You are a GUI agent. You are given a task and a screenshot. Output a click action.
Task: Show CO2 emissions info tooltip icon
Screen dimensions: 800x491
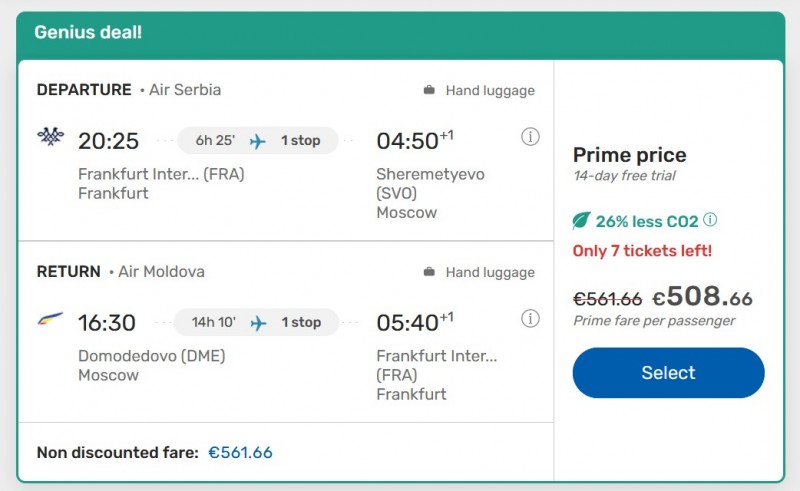(x=710, y=220)
